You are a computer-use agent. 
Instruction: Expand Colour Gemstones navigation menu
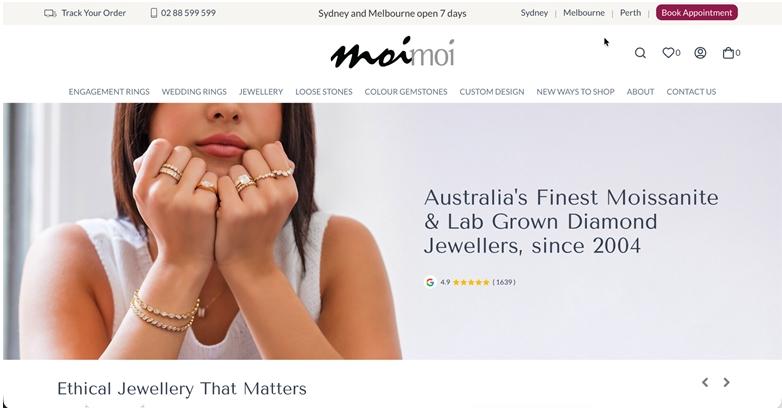tap(406, 92)
